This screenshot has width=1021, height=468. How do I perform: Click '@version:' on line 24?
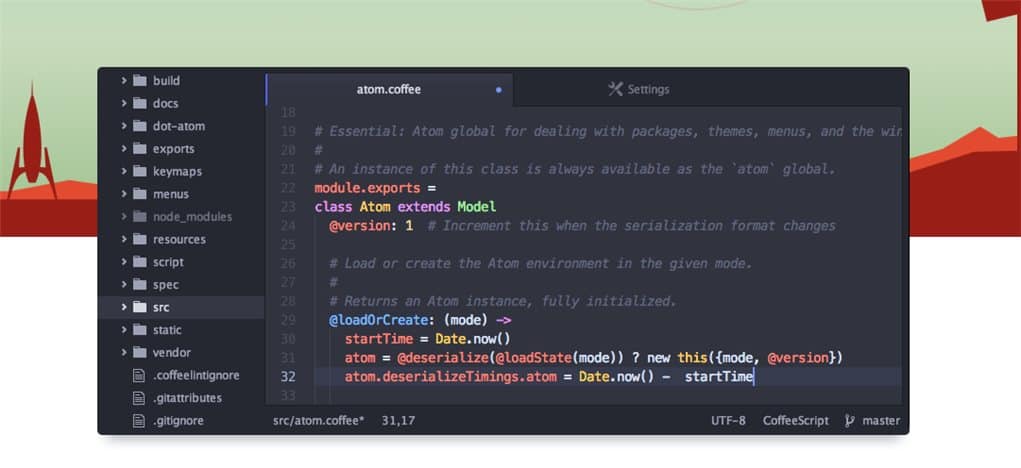pos(363,226)
